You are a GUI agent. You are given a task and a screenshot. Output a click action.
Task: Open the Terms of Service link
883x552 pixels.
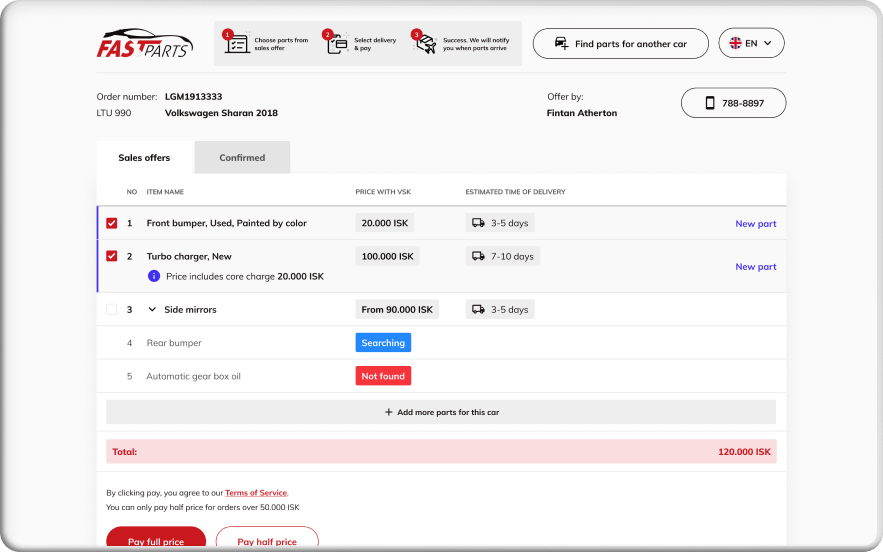tap(256, 493)
